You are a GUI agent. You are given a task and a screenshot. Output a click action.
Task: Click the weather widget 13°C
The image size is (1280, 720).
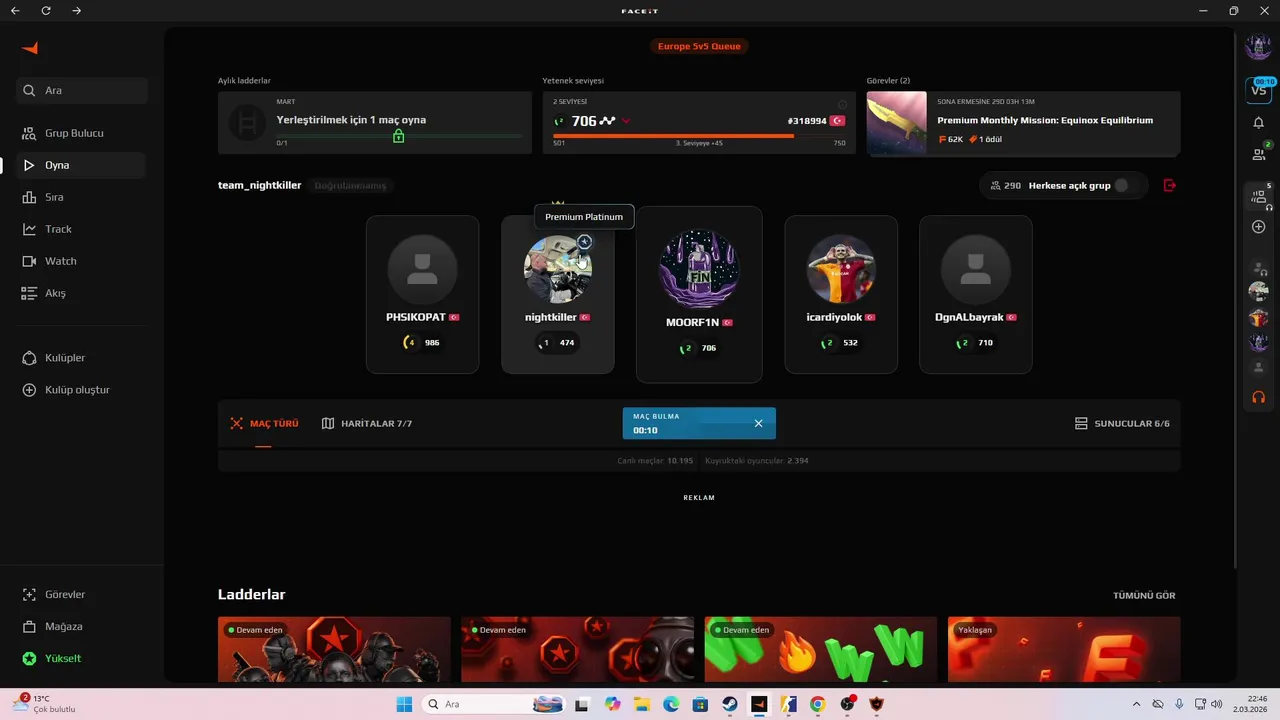[45, 703]
